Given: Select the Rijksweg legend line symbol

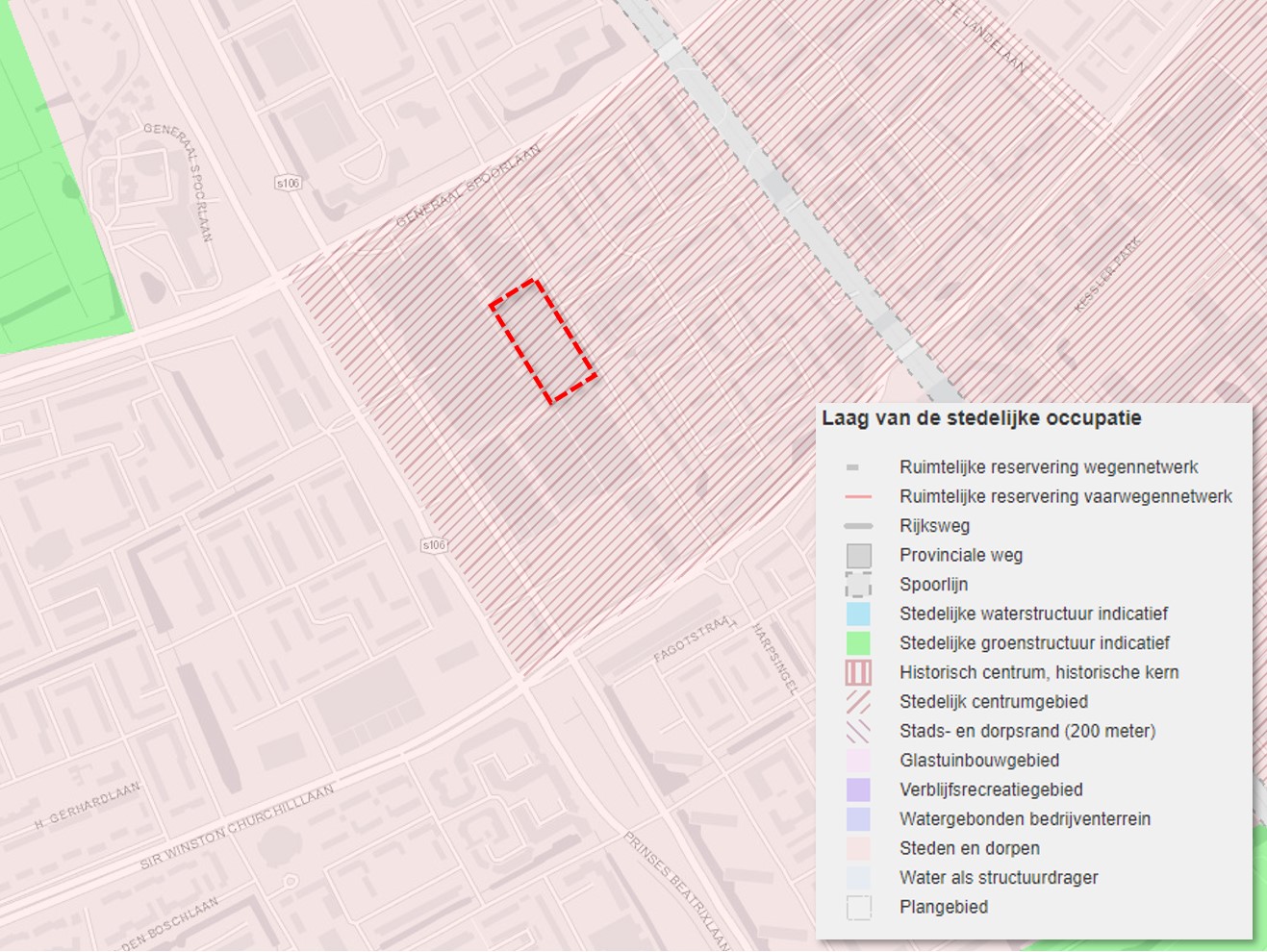Looking at the screenshot, I should [x=858, y=526].
